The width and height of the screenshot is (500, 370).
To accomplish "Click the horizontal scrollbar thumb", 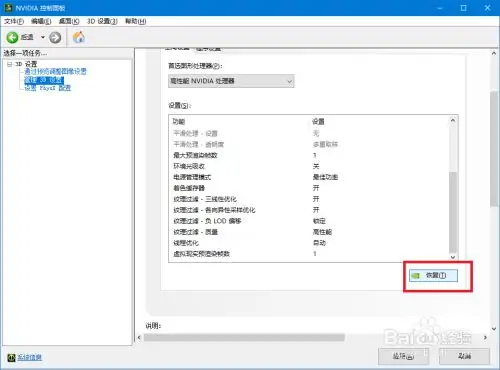I will click(x=244, y=338).
